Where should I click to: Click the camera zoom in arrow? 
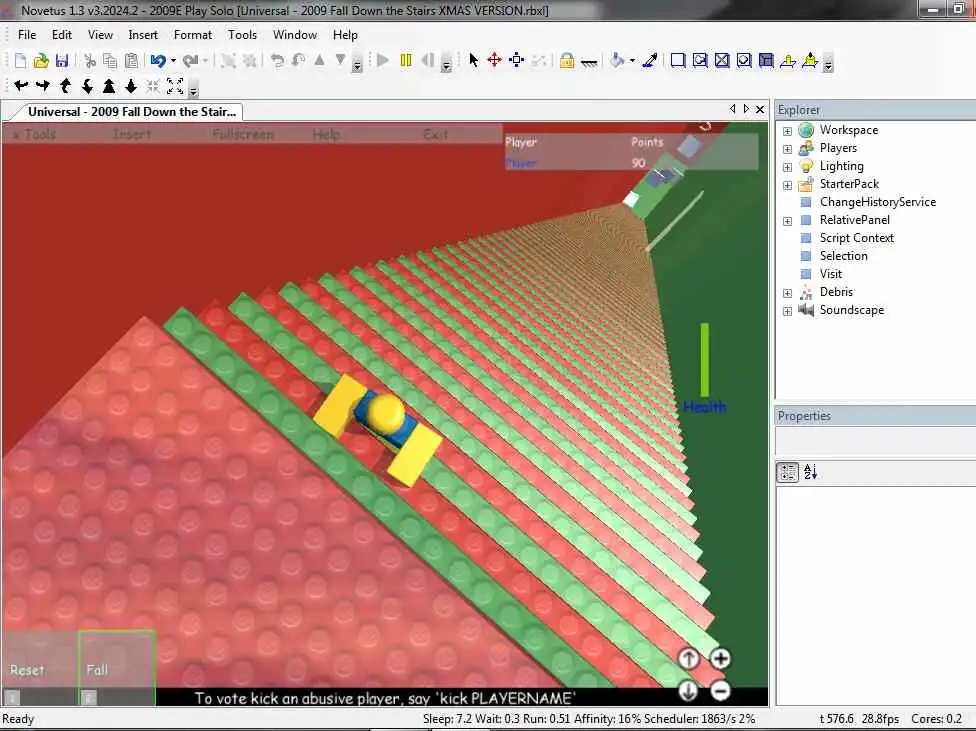(x=109, y=86)
